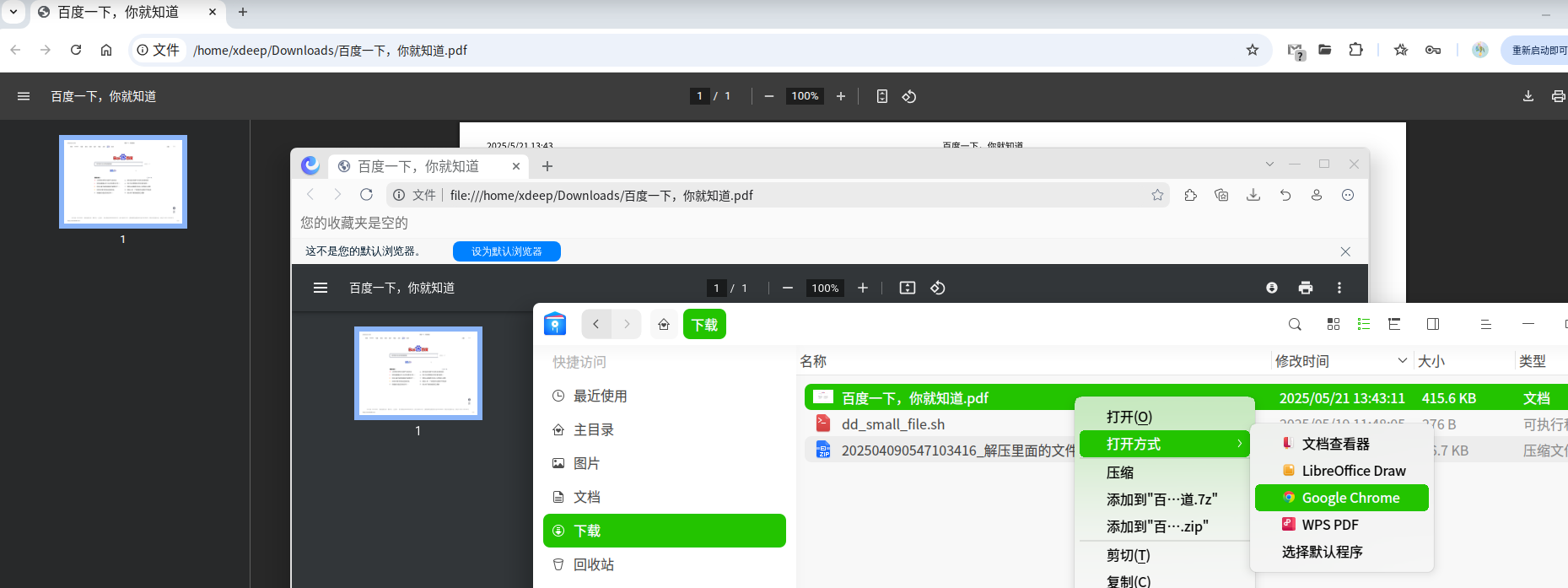Click the password key icon in Chrome
This screenshot has height=588, width=1568.
click(x=1433, y=50)
